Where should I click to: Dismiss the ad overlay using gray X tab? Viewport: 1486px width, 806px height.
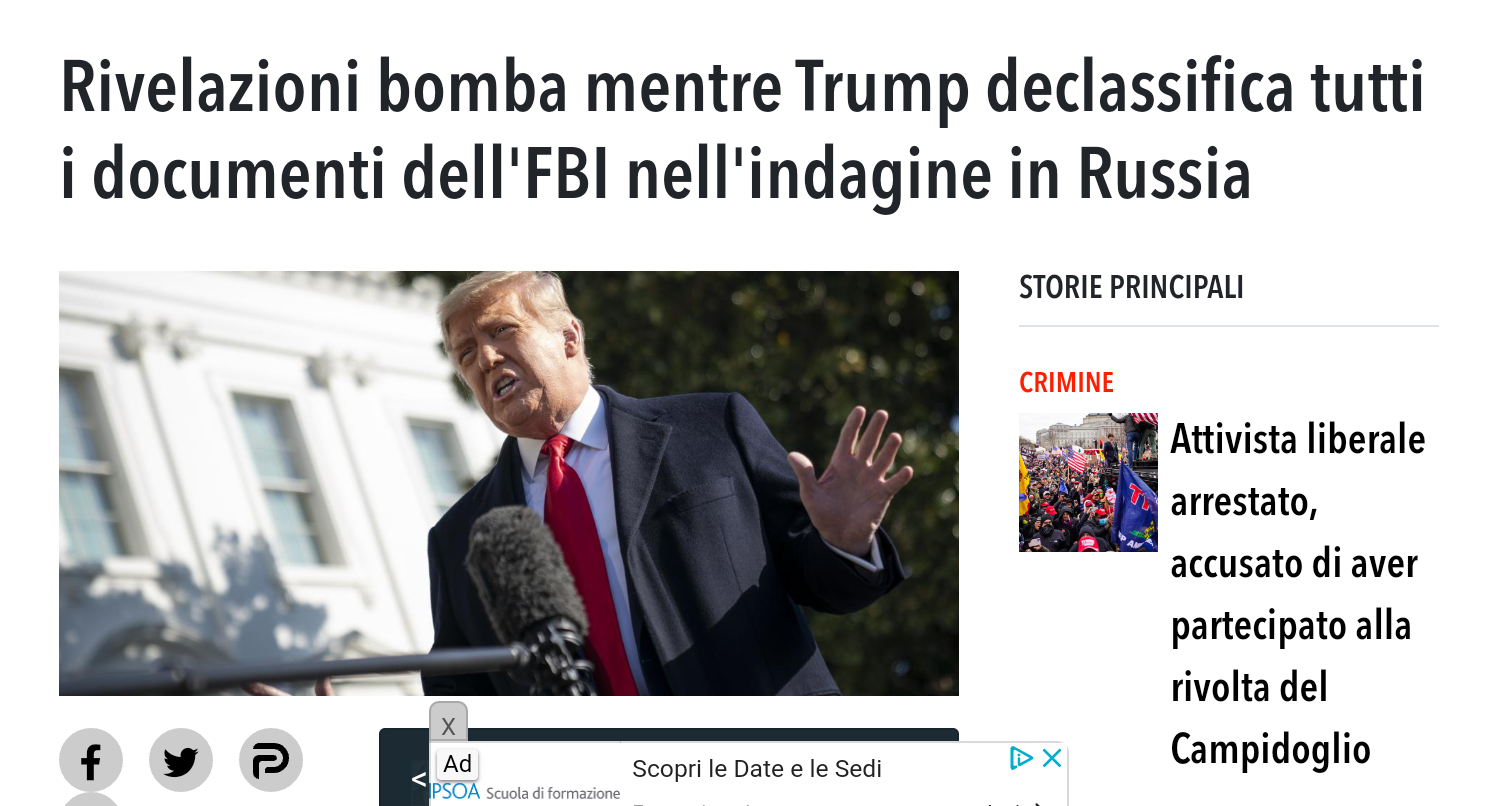[x=449, y=724]
